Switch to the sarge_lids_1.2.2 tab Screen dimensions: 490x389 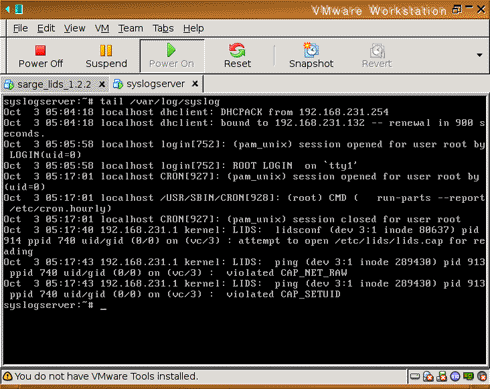click(x=54, y=84)
